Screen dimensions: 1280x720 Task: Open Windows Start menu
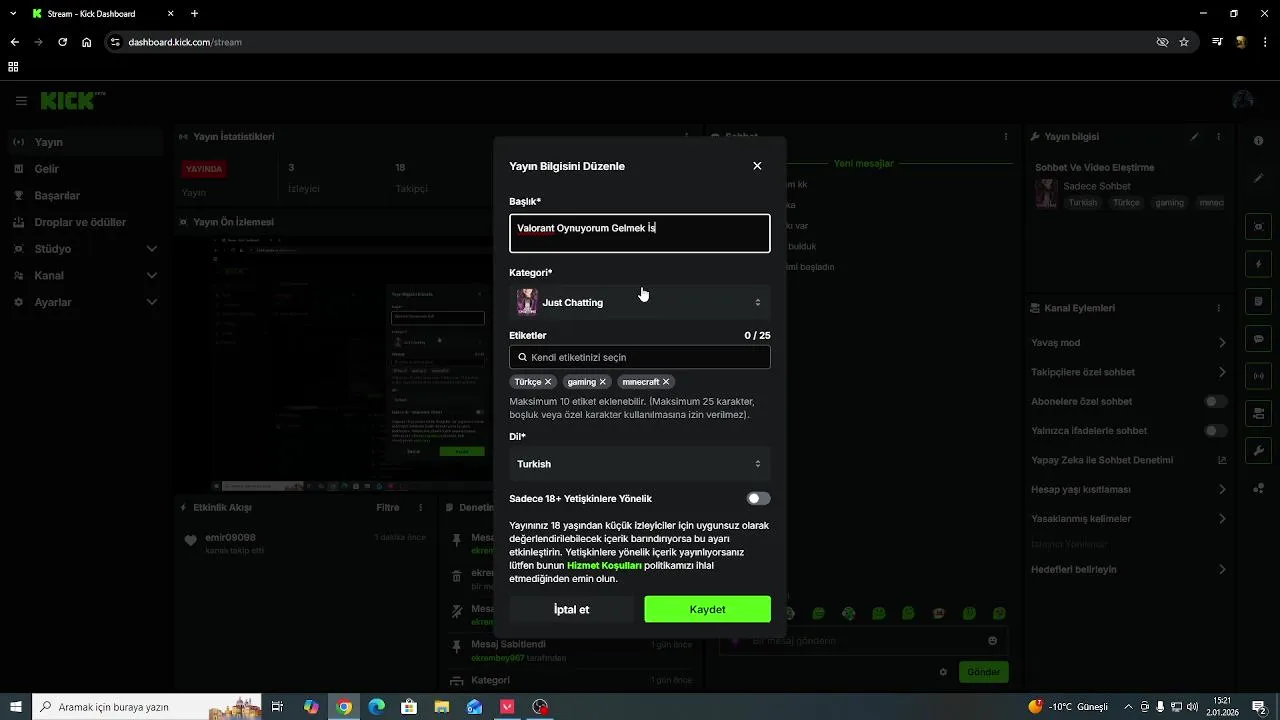point(16,707)
